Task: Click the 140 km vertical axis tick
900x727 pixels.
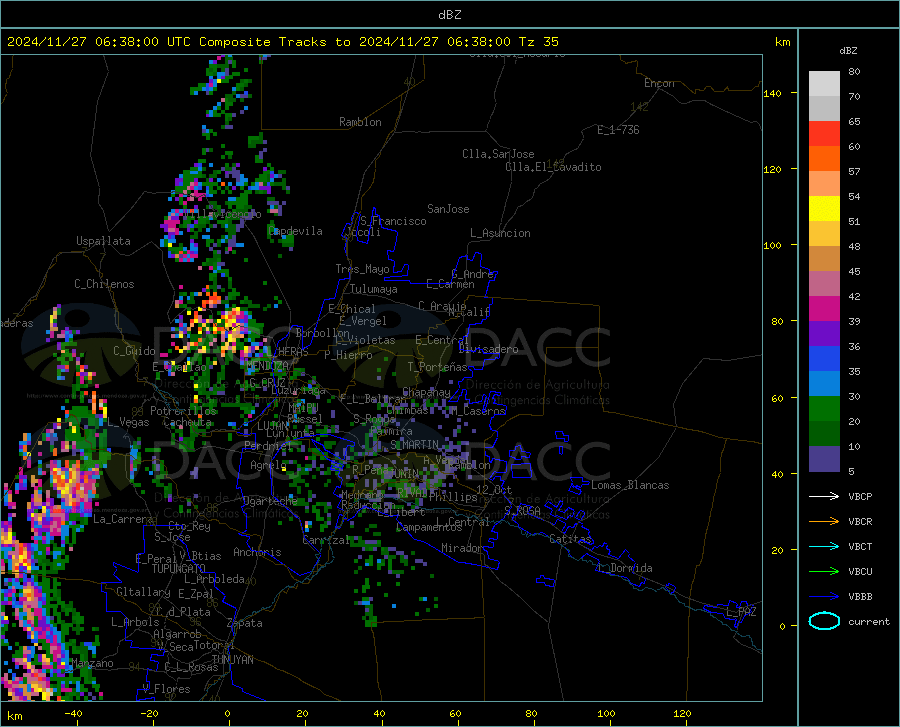Action: 772,94
